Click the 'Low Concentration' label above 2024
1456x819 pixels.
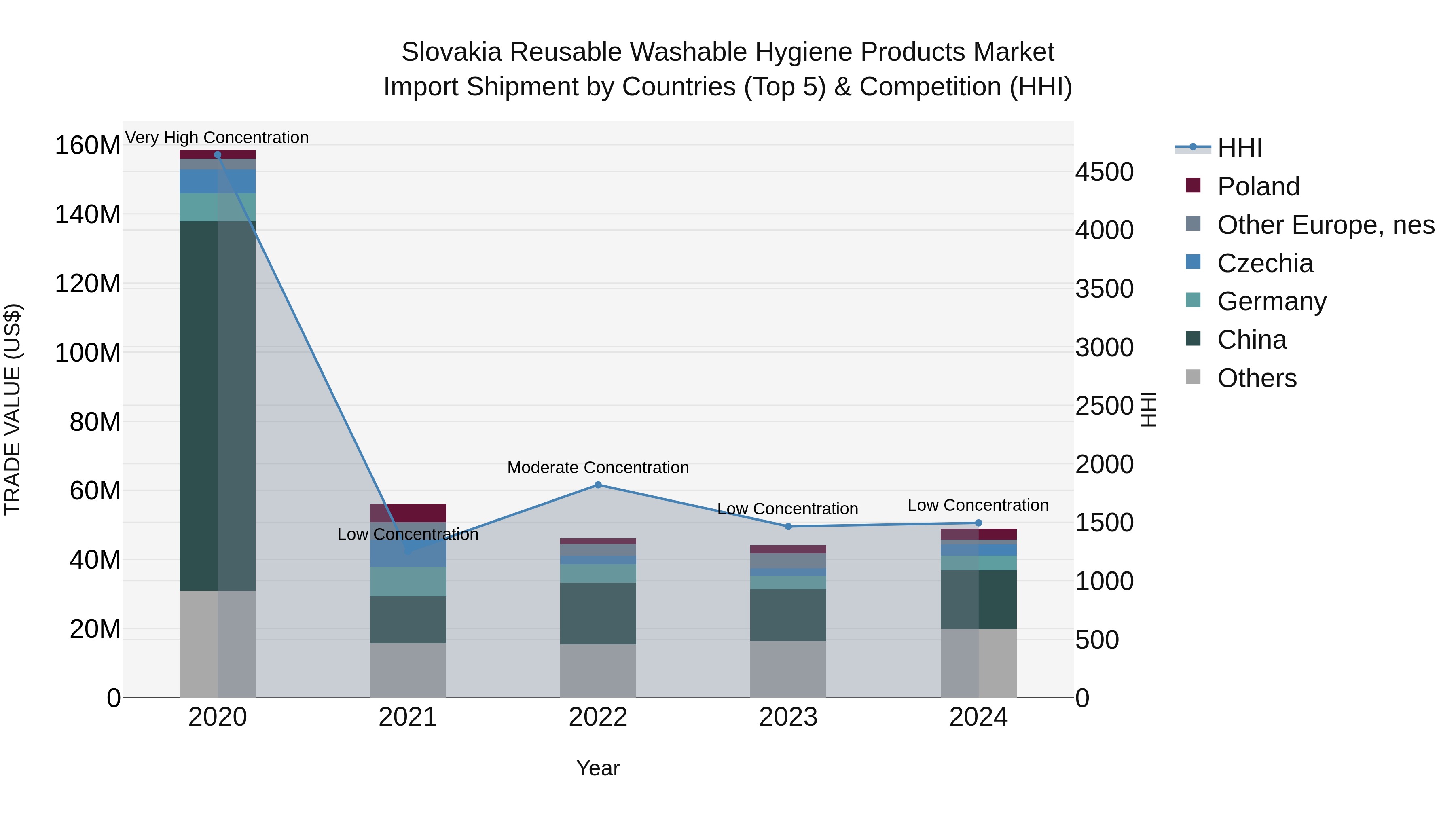coord(978,505)
